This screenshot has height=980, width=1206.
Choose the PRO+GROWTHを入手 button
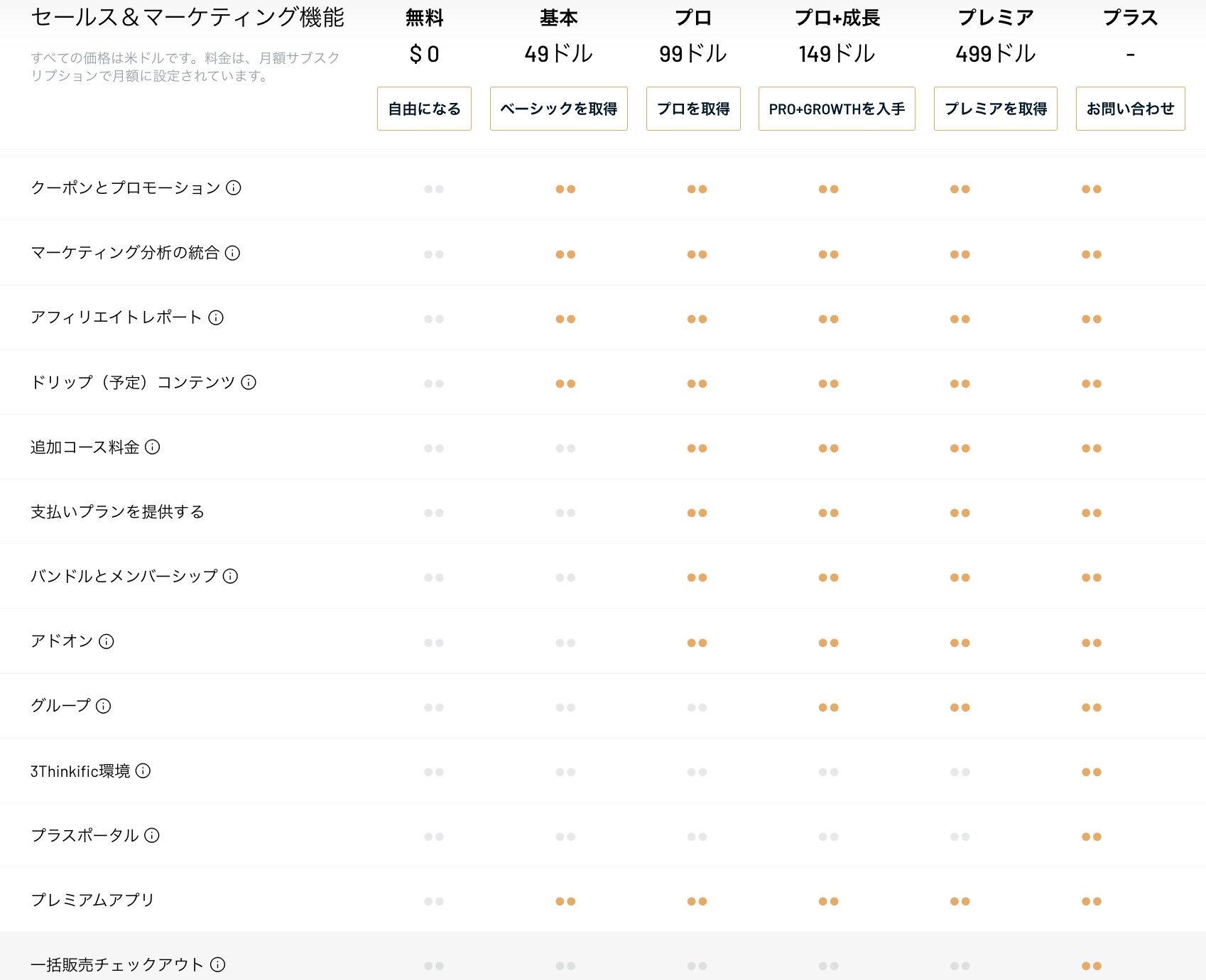coord(837,109)
